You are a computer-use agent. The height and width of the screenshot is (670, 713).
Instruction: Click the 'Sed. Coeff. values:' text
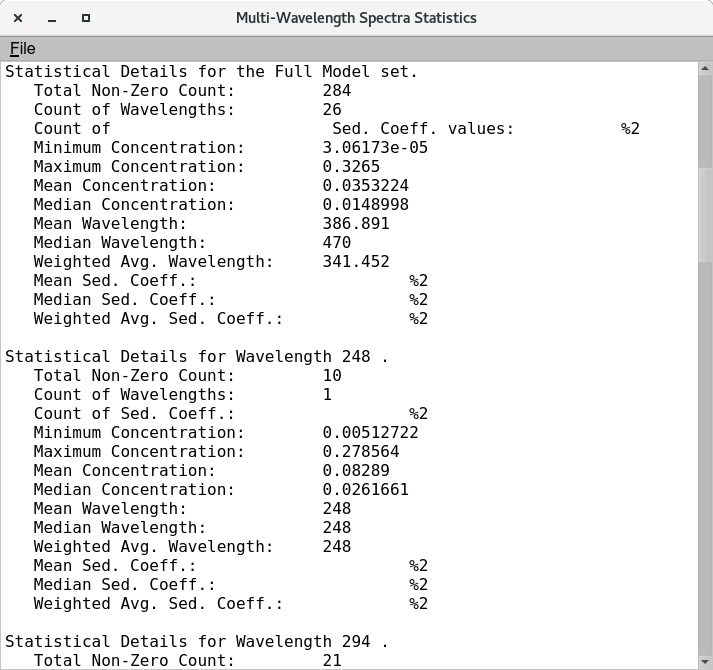[423, 129]
